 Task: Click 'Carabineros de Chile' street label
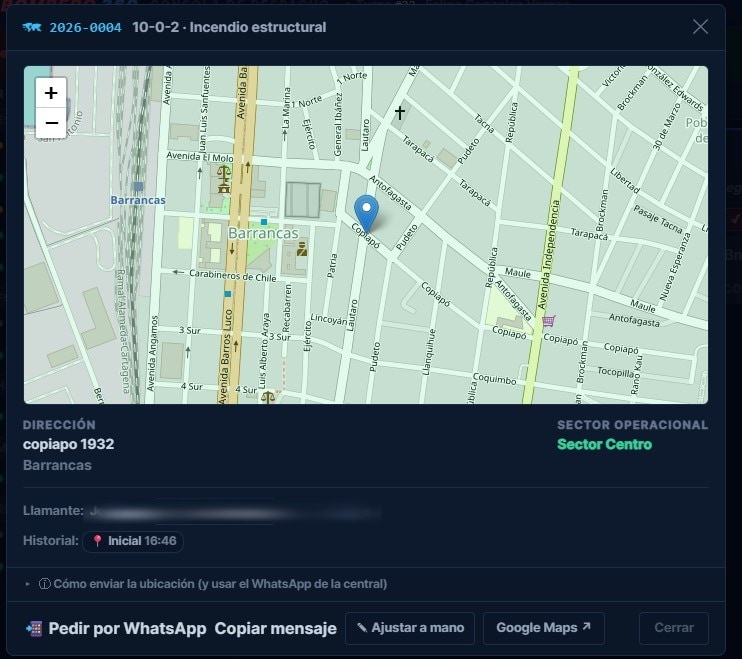coord(232,275)
